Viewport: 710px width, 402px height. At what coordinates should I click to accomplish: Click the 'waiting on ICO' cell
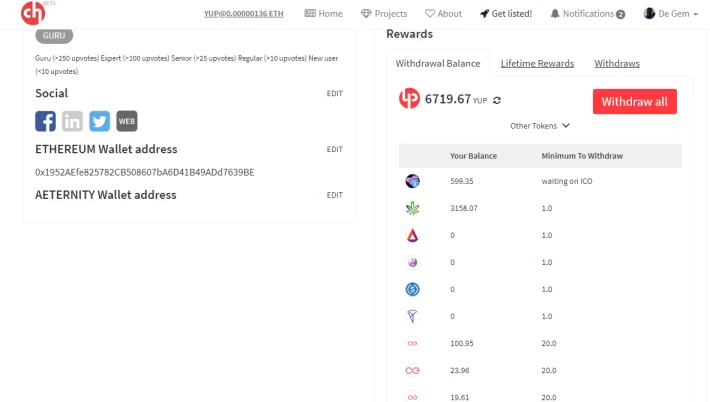click(566, 181)
